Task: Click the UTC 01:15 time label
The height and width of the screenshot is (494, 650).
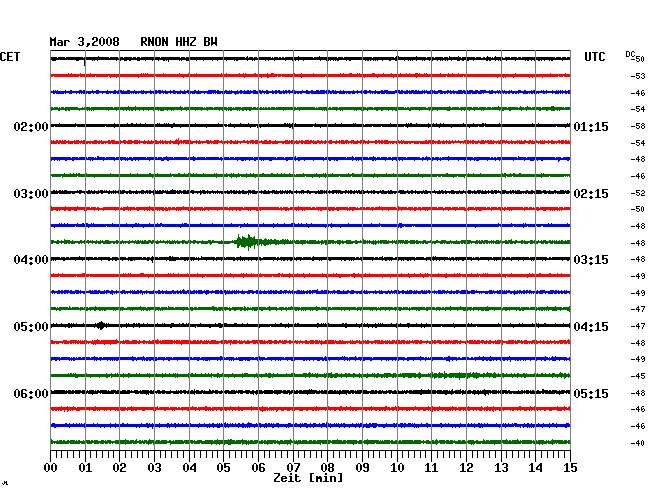Action: click(x=591, y=126)
